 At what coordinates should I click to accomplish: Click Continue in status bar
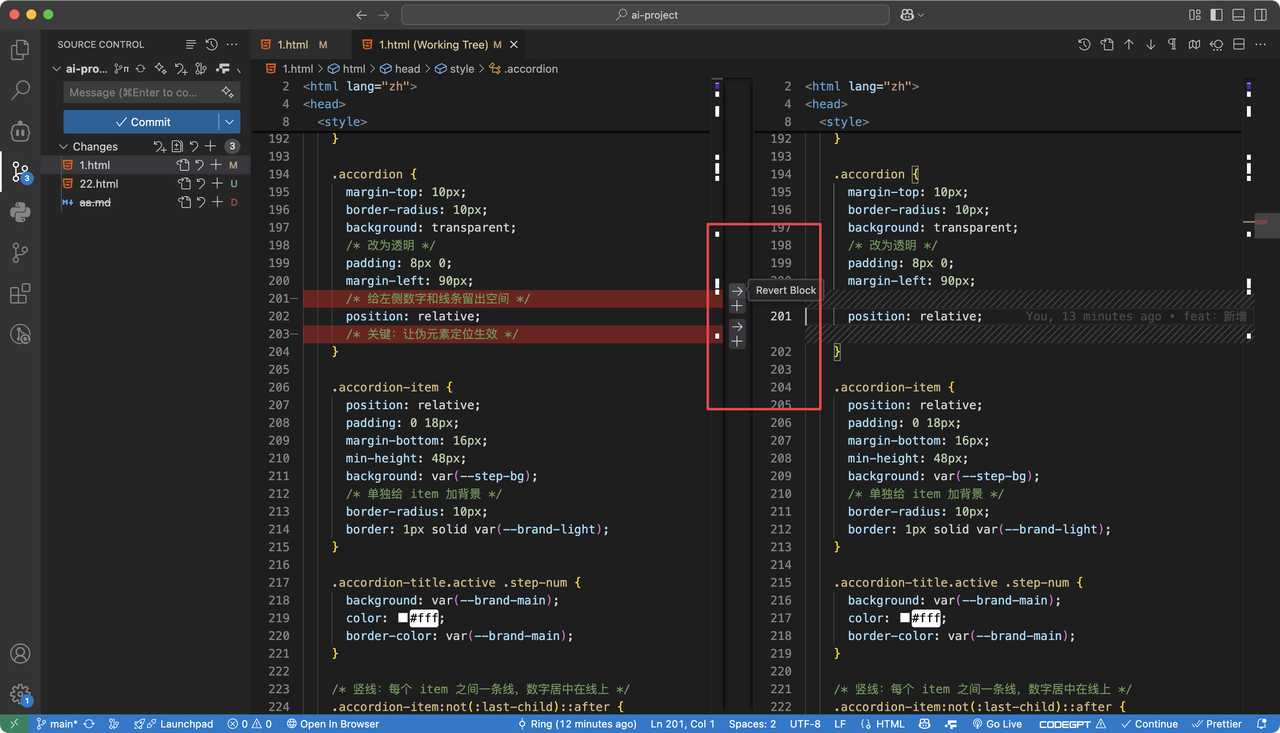[x=1149, y=724]
